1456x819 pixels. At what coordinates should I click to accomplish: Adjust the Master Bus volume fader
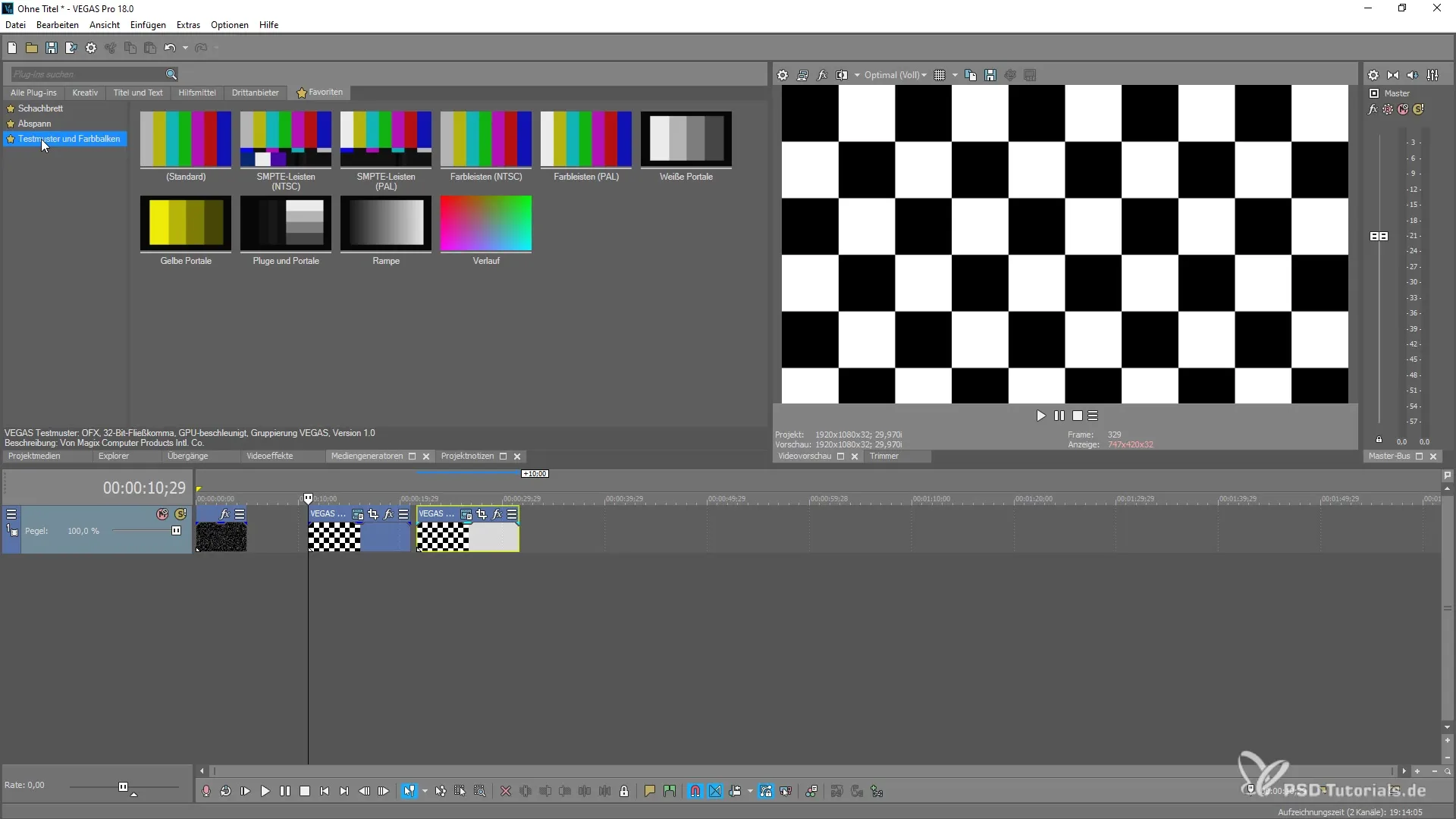(1379, 237)
